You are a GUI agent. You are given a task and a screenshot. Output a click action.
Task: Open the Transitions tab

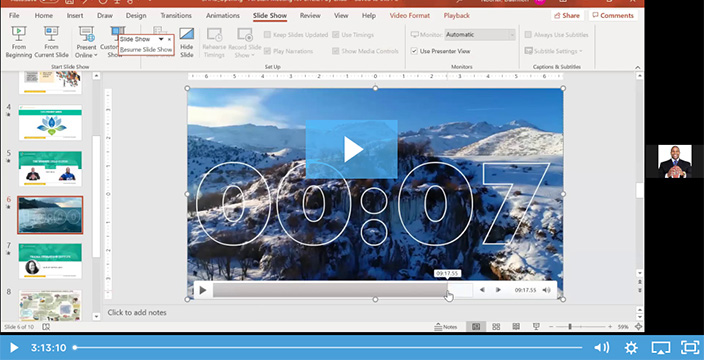pos(176,15)
